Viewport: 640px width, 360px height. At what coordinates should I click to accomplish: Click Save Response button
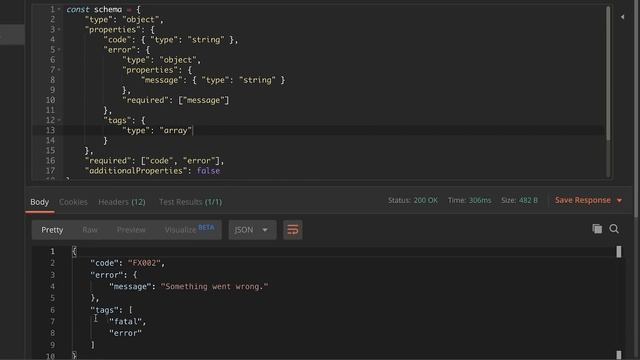pyautogui.click(x=582, y=200)
